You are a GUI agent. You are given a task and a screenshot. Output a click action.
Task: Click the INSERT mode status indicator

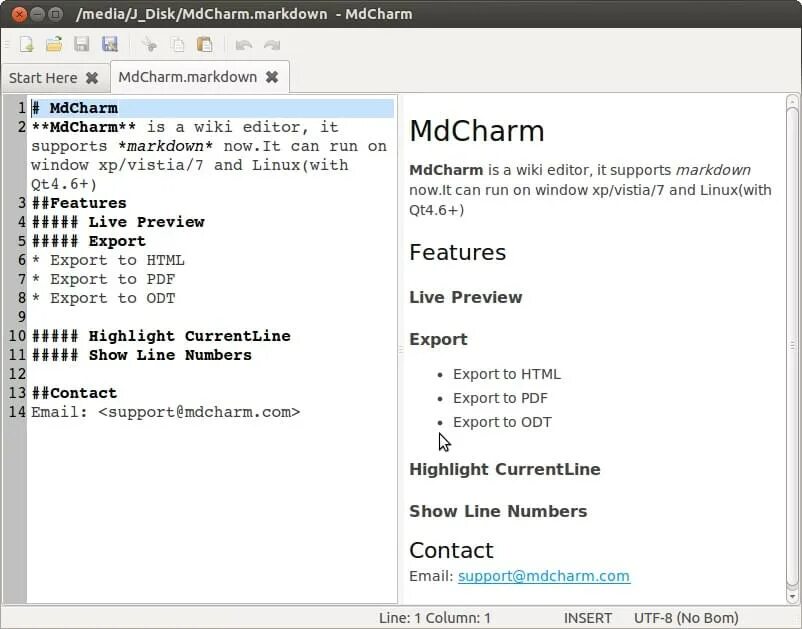click(588, 618)
